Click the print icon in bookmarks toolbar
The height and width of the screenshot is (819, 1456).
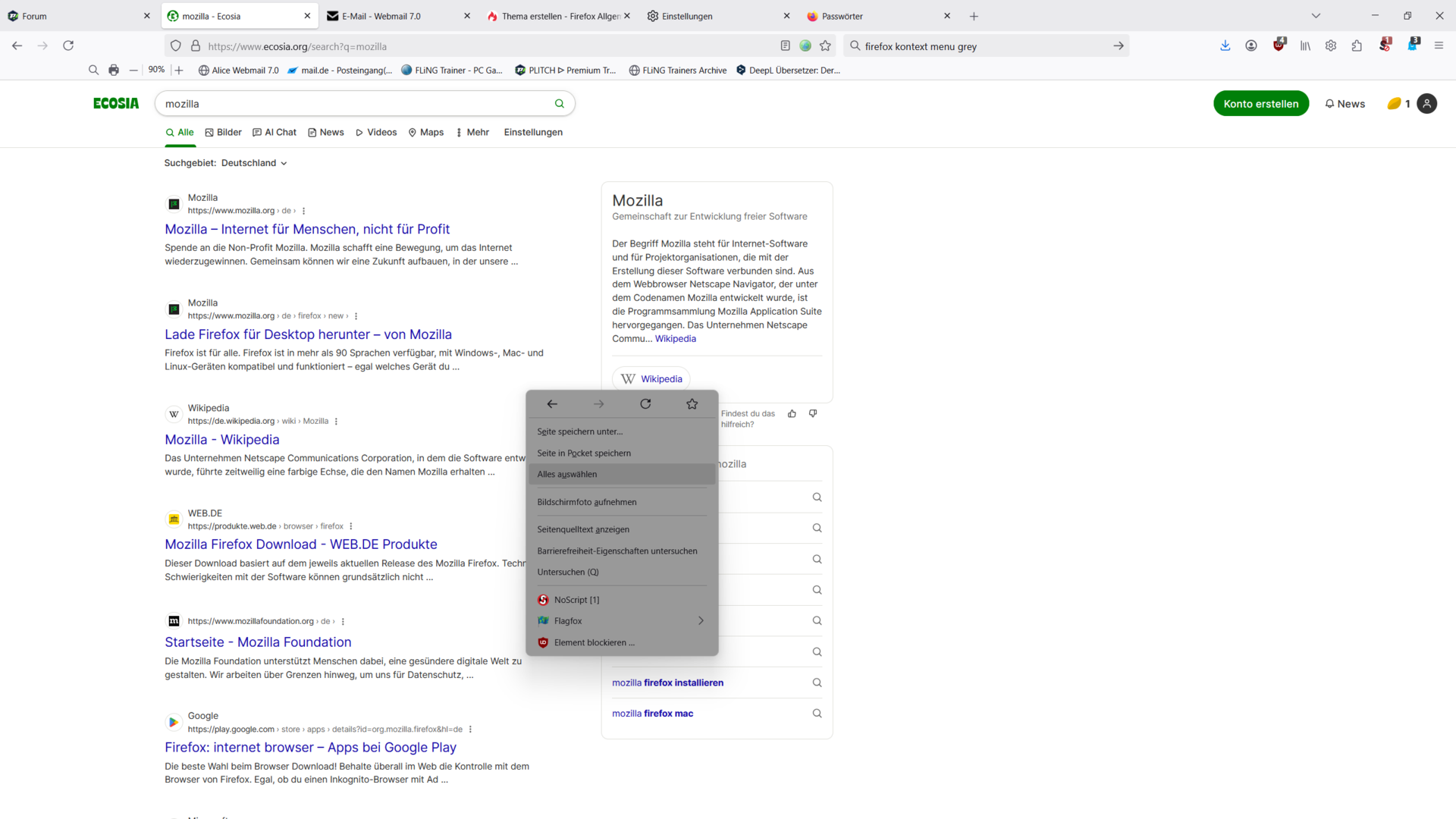coord(114,71)
